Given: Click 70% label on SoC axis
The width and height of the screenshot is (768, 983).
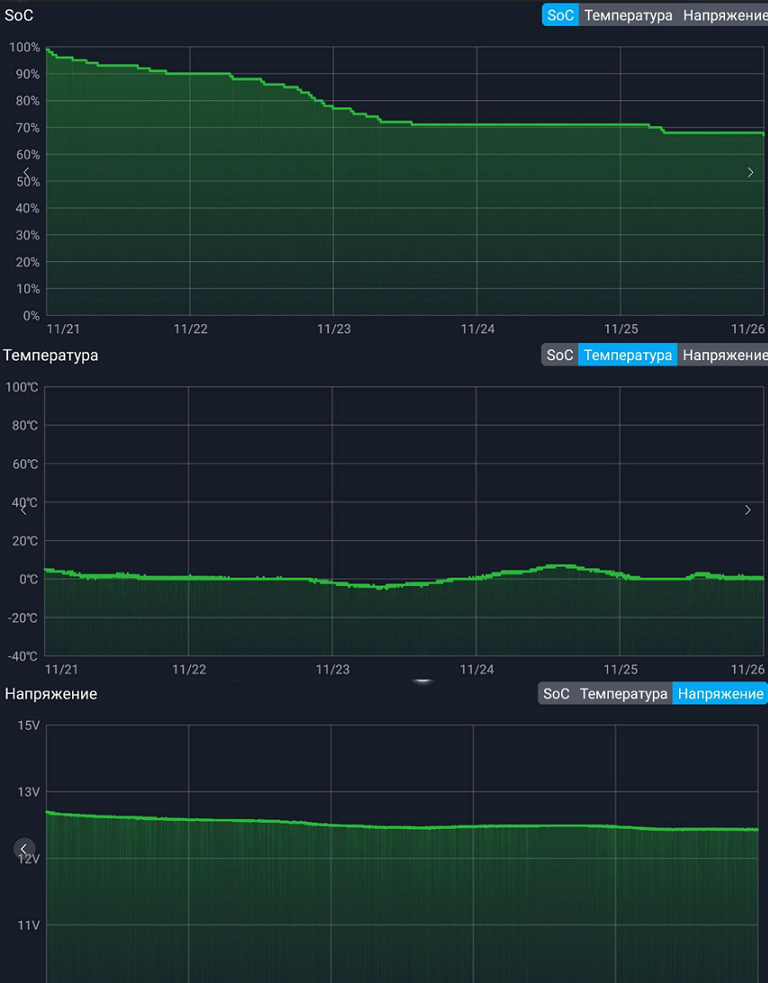Looking at the screenshot, I should pos(27,128).
